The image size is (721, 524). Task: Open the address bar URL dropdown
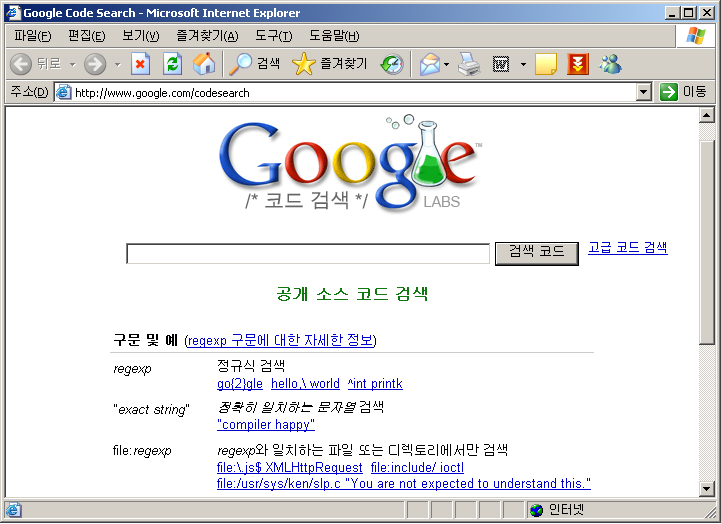pyautogui.click(x=644, y=92)
